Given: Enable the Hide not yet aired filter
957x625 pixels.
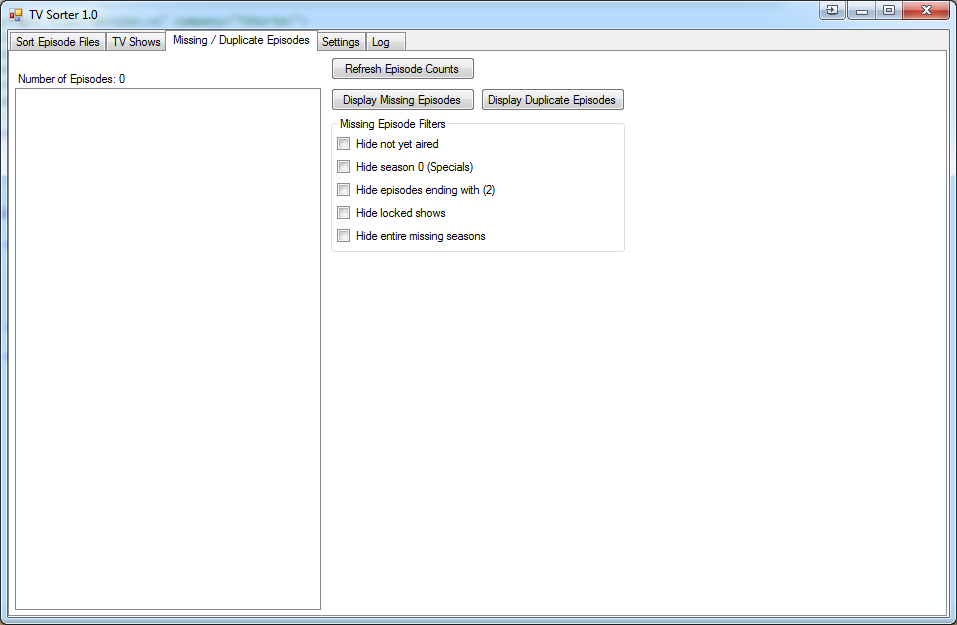Looking at the screenshot, I should tap(343, 143).
